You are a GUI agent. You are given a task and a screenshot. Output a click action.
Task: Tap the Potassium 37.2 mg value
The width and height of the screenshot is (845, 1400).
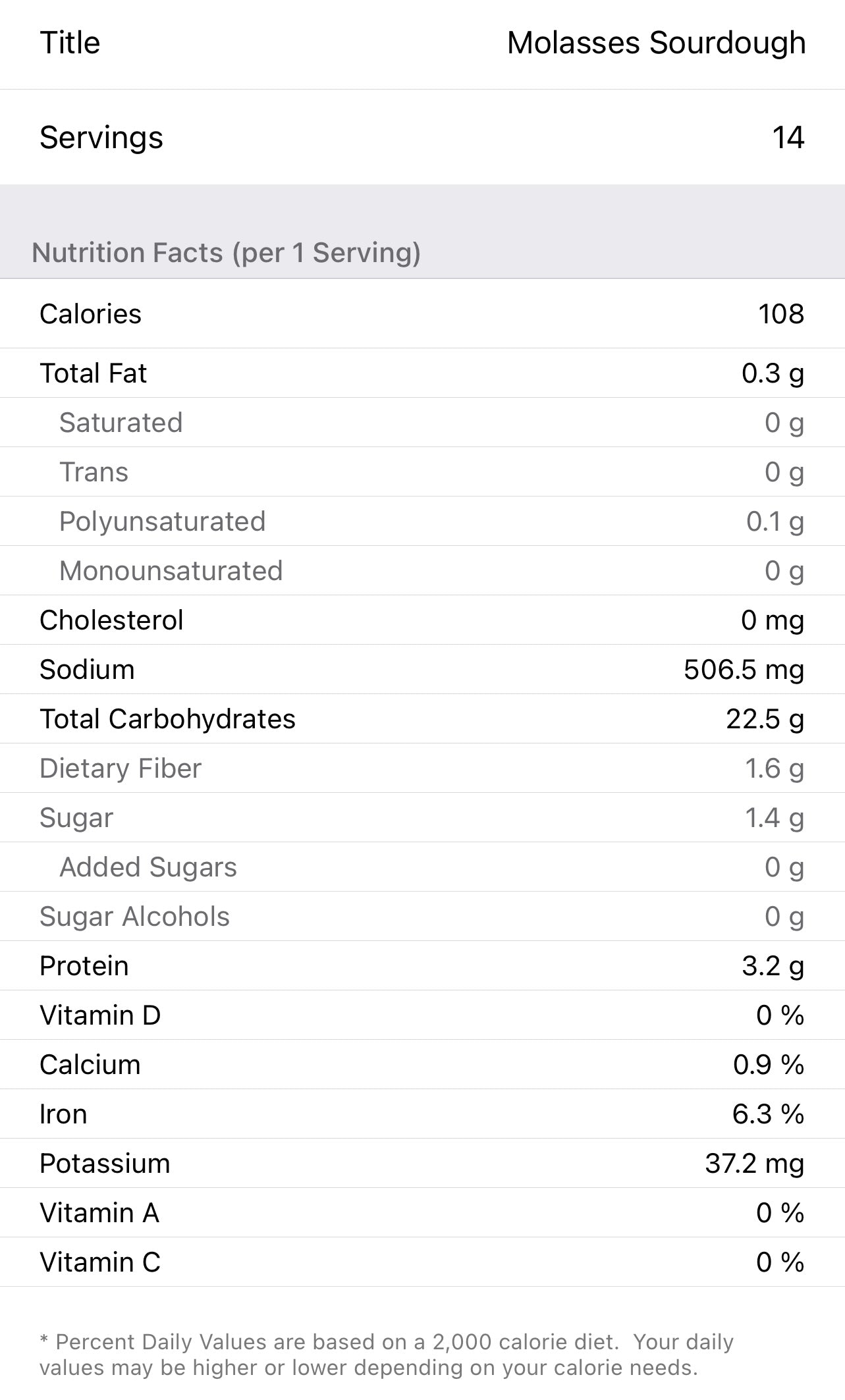(x=754, y=1164)
